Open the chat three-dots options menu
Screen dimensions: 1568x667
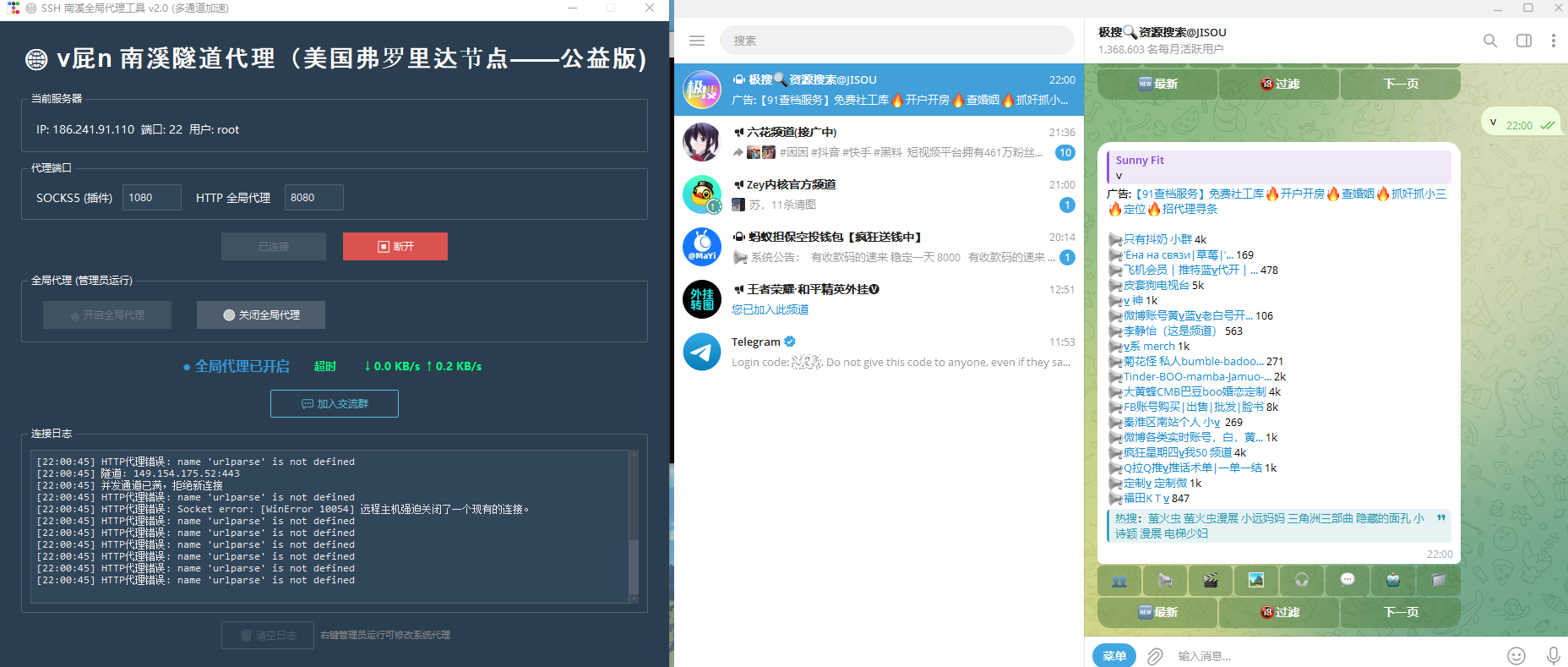tap(1553, 41)
